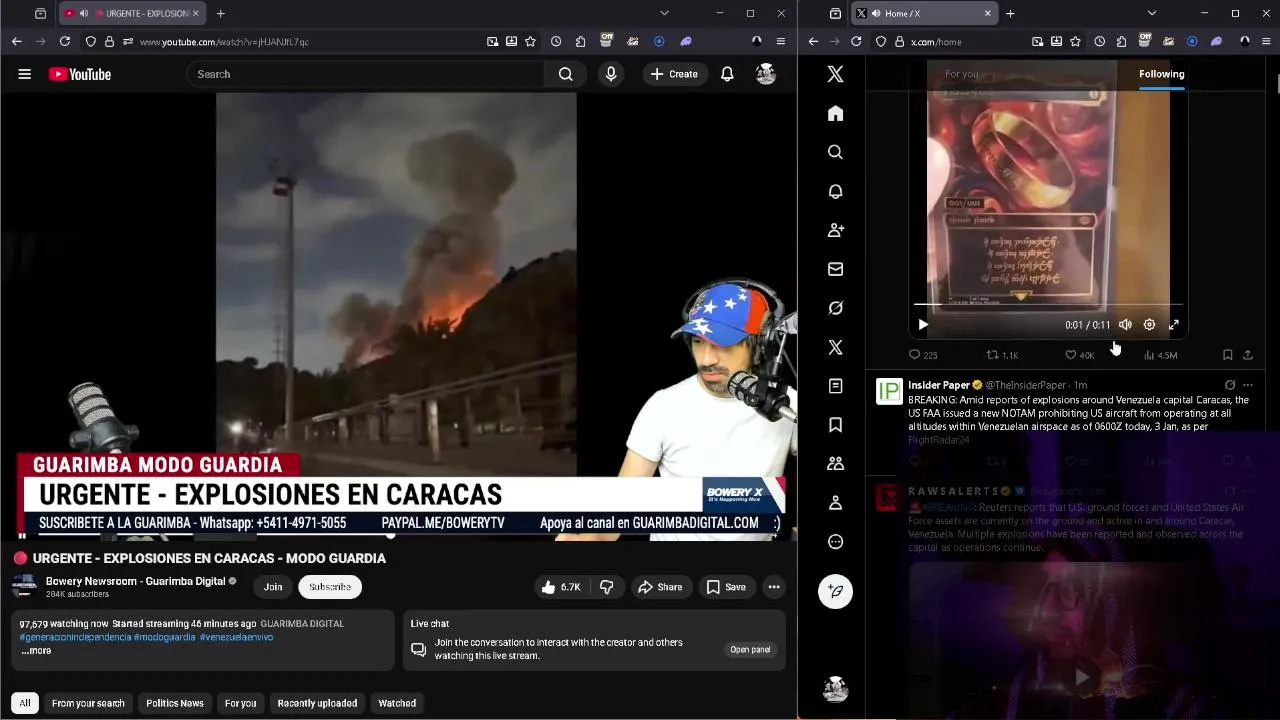Reply to the post with 225 replies
The height and width of the screenshot is (720, 1280).
pyautogui.click(x=922, y=355)
